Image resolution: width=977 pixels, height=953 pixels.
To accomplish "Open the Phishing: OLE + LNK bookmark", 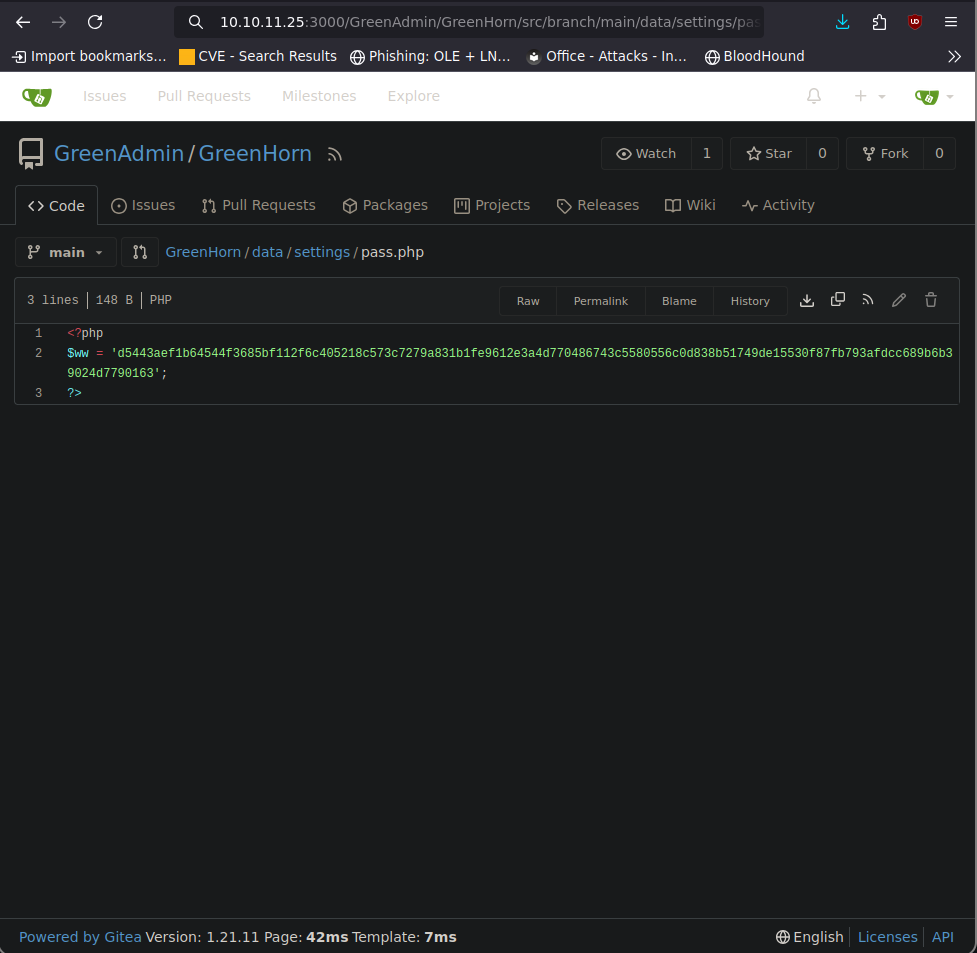I will (x=430, y=57).
